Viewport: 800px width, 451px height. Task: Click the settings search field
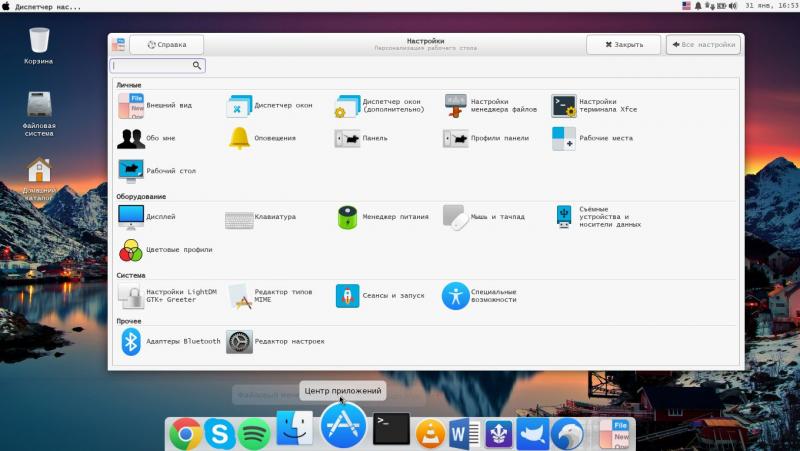pyautogui.click(x=156, y=65)
